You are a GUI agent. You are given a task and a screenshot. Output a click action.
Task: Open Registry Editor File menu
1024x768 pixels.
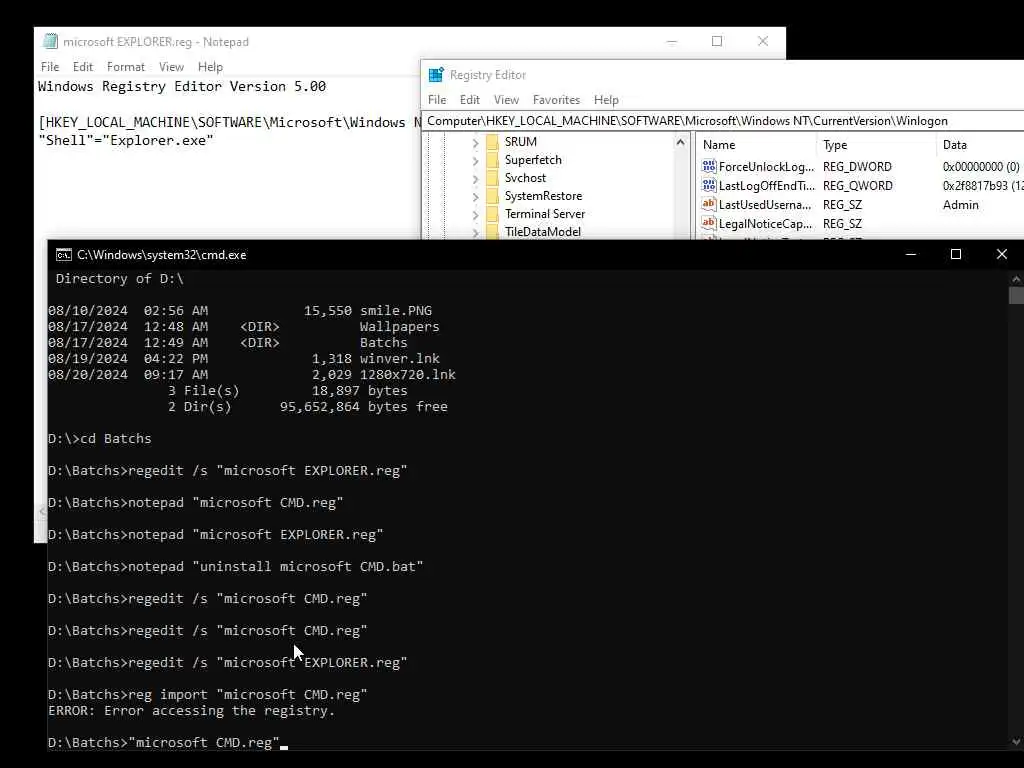point(437,100)
